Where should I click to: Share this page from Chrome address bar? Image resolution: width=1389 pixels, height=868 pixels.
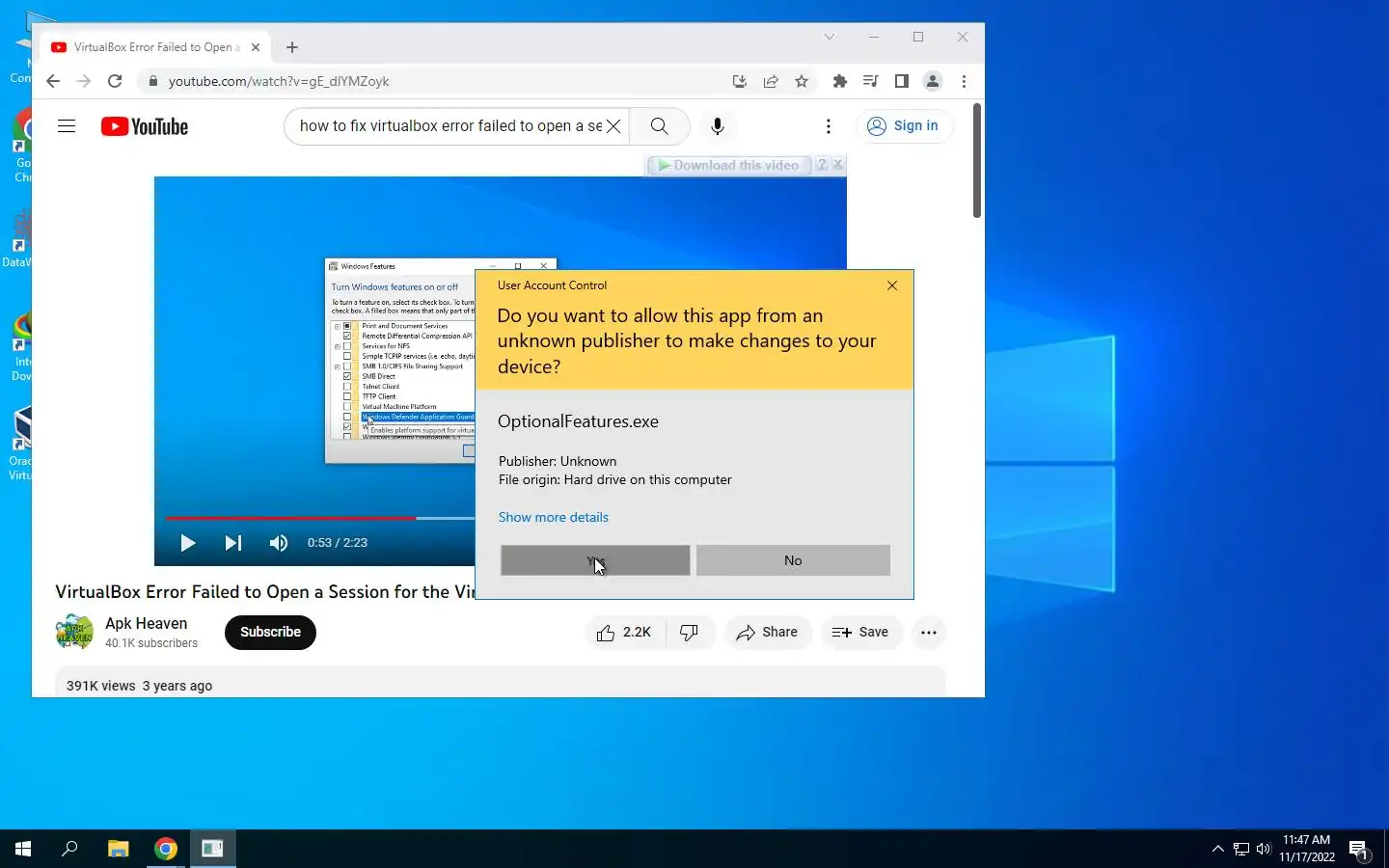click(x=771, y=81)
